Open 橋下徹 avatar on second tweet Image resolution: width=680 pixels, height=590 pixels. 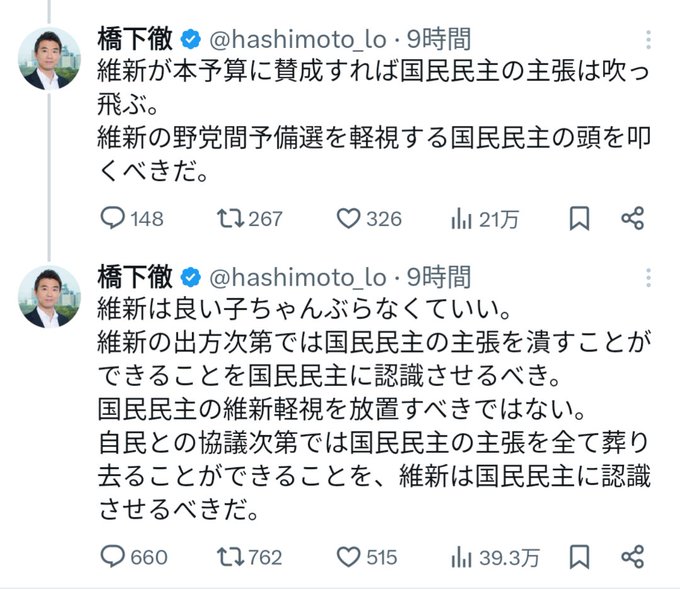49,297
